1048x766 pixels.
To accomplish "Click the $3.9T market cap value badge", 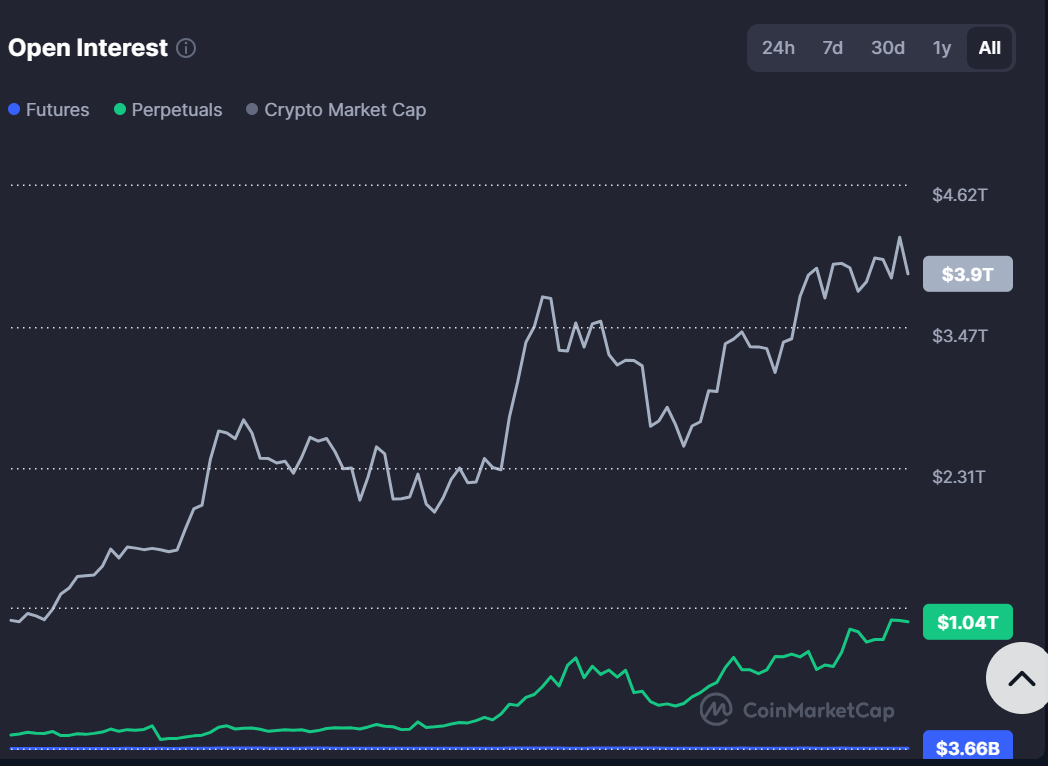I will [x=967, y=274].
